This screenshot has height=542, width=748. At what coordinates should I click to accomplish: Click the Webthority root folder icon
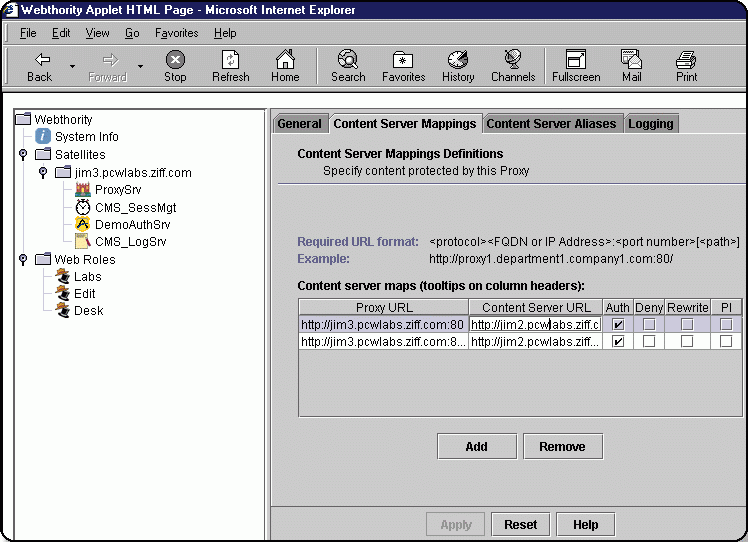pos(23,118)
